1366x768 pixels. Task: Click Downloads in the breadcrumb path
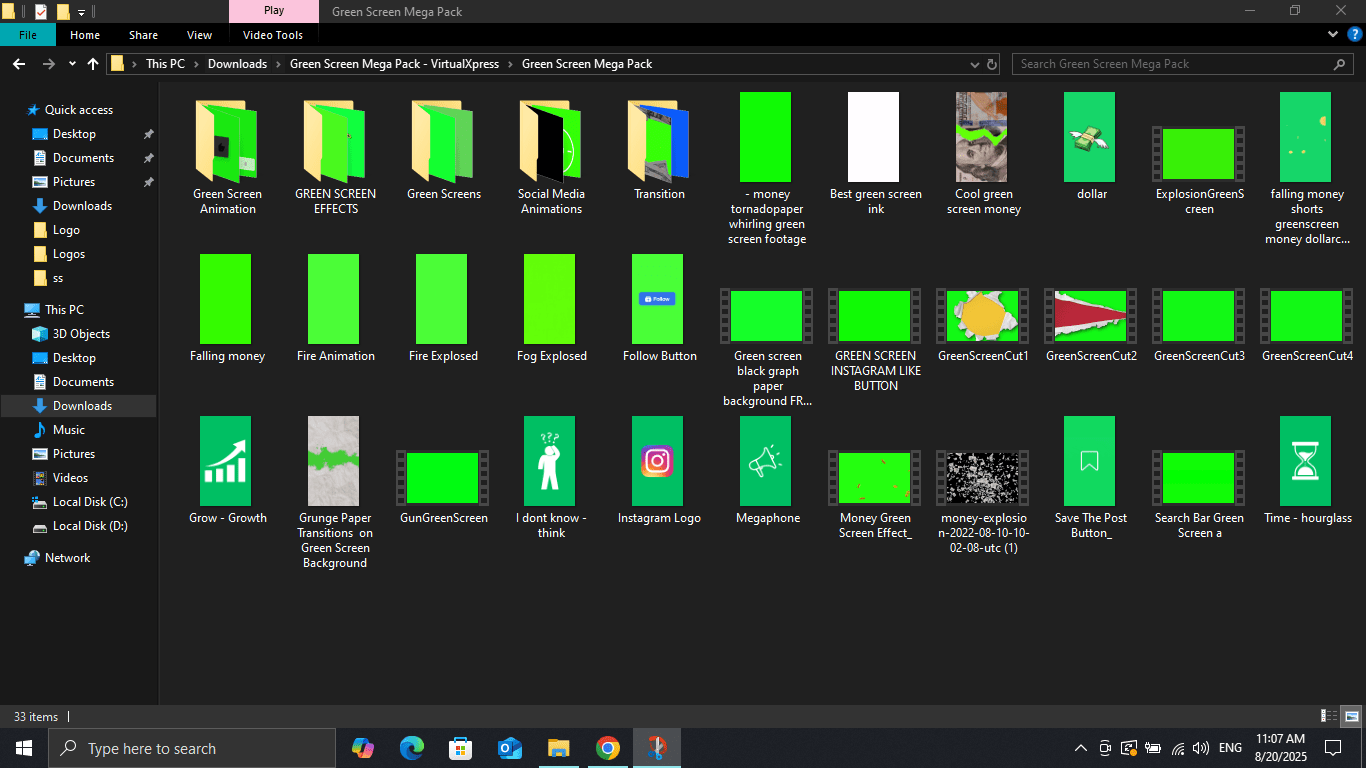[x=237, y=64]
